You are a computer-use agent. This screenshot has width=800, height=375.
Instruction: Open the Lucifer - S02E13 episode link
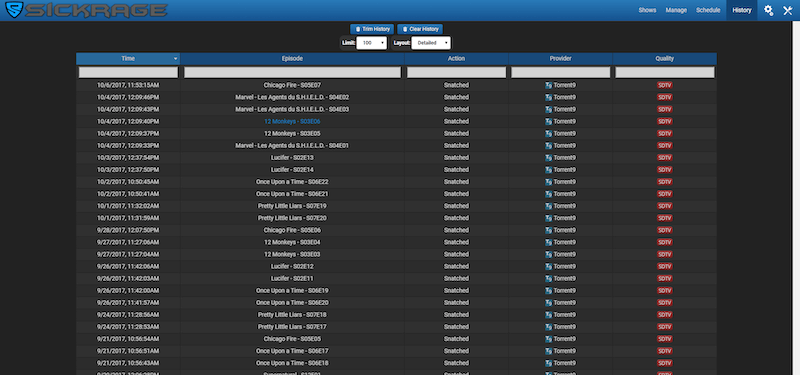point(292,158)
